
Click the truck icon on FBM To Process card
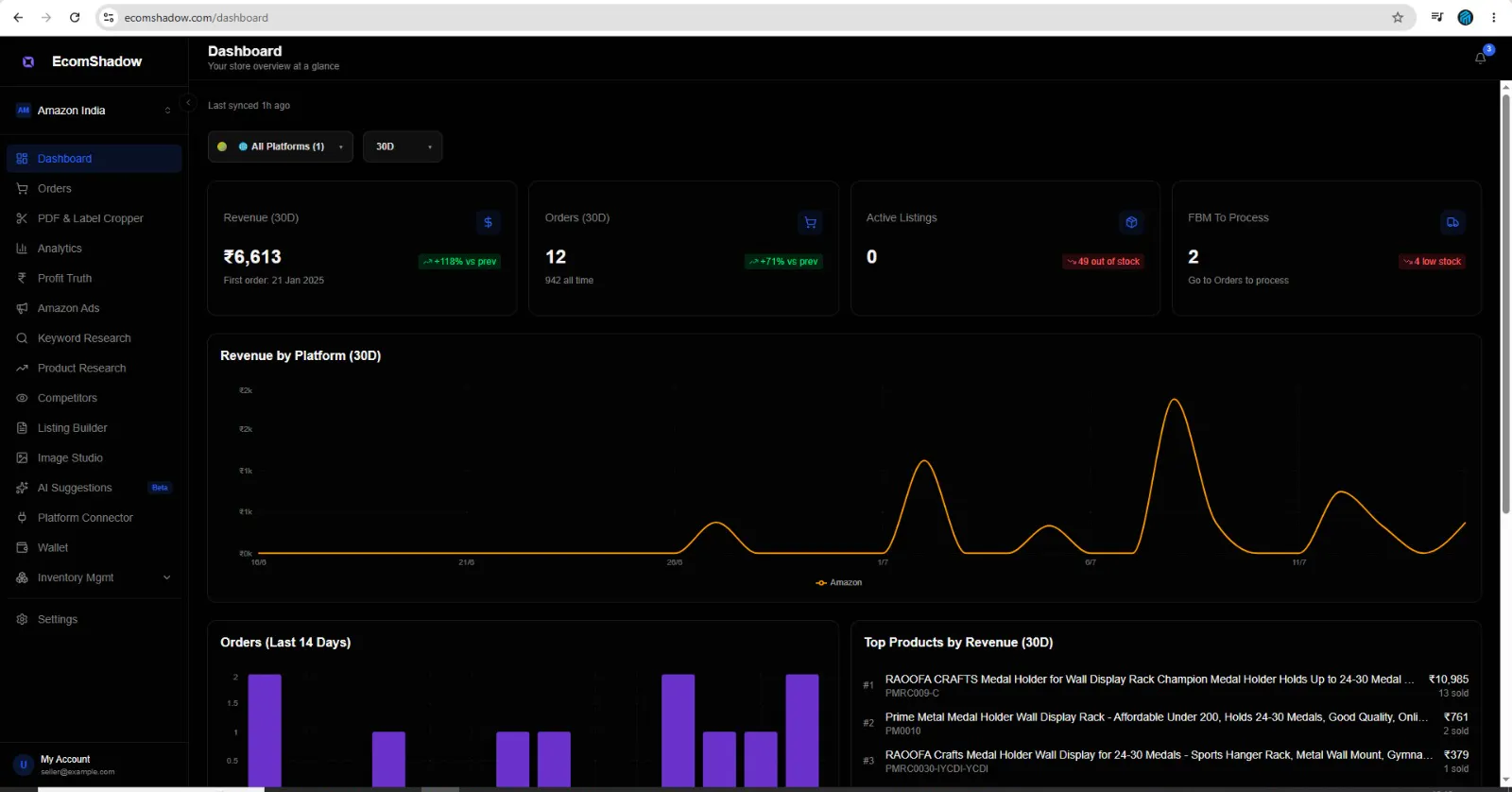[1452, 222]
